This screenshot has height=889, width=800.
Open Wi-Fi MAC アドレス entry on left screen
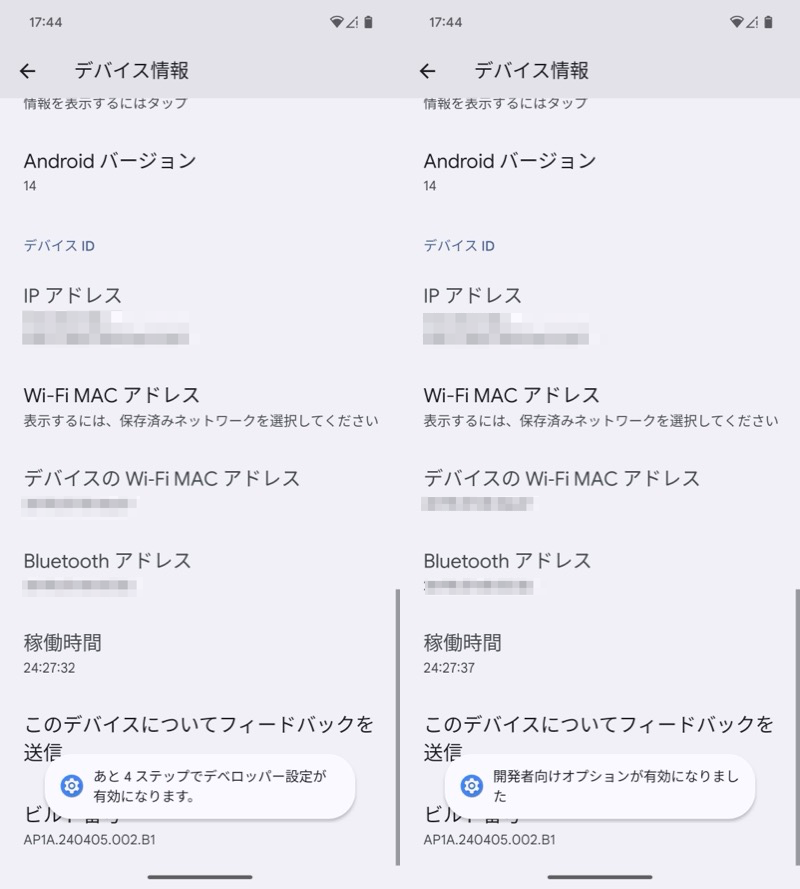(112, 406)
